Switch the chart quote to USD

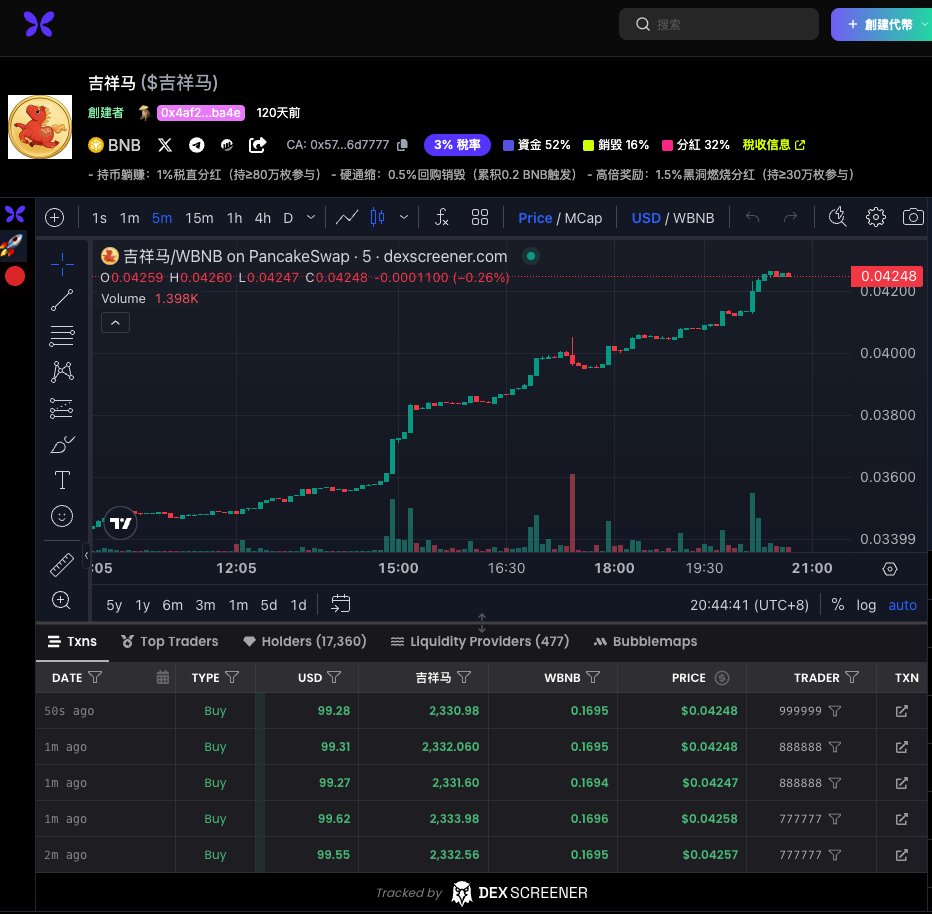[646, 218]
